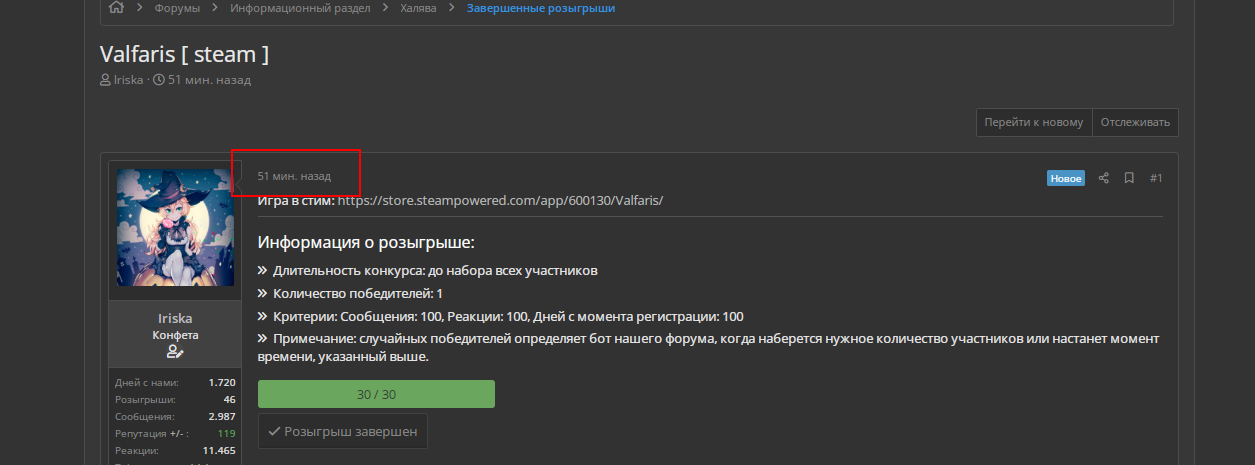Viewport: 1255px width, 465px height.
Task: Open Iriska's avatar image
Action: pyautogui.click(x=175, y=227)
